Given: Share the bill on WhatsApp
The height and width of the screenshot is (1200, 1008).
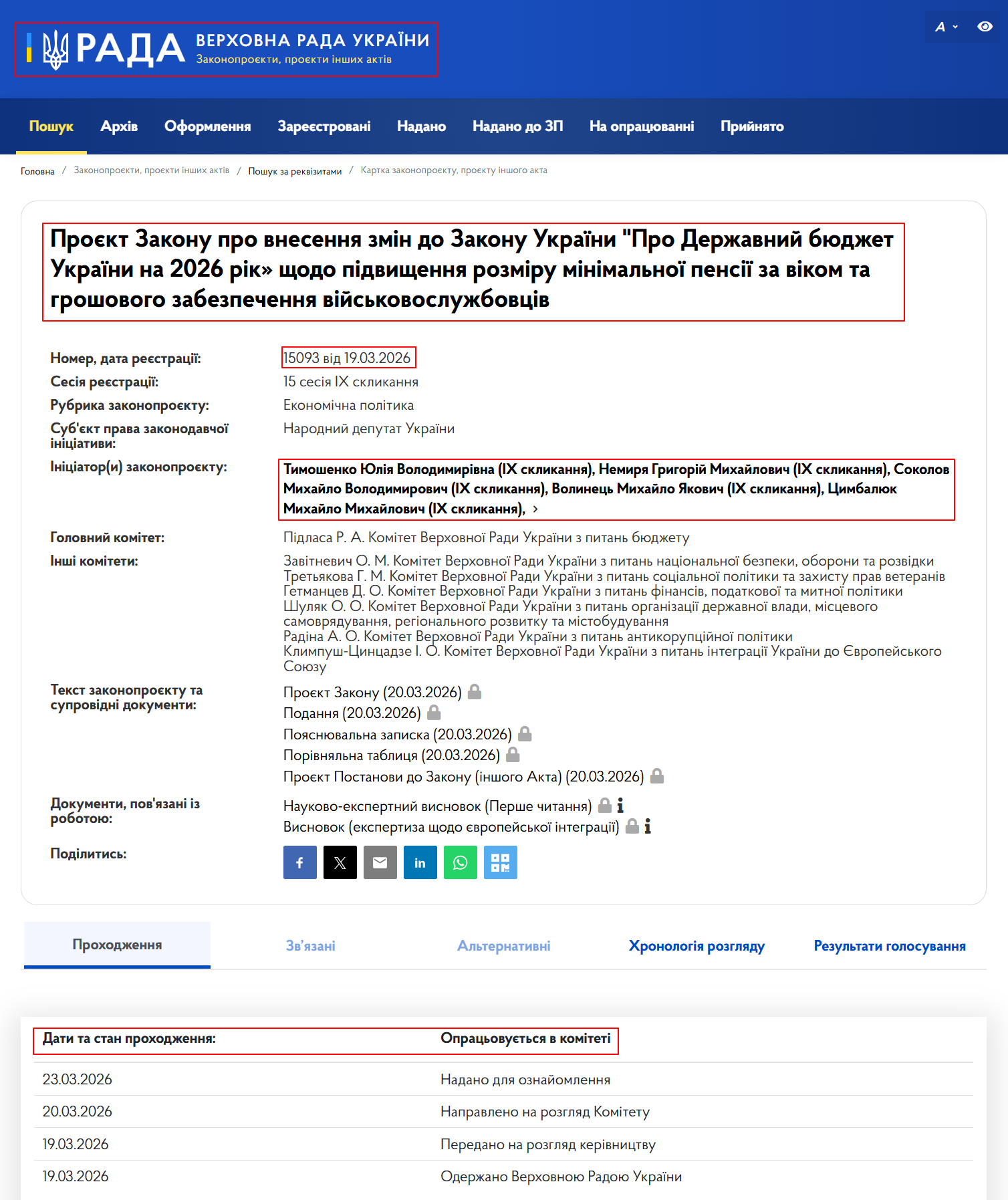Looking at the screenshot, I should coord(460,862).
